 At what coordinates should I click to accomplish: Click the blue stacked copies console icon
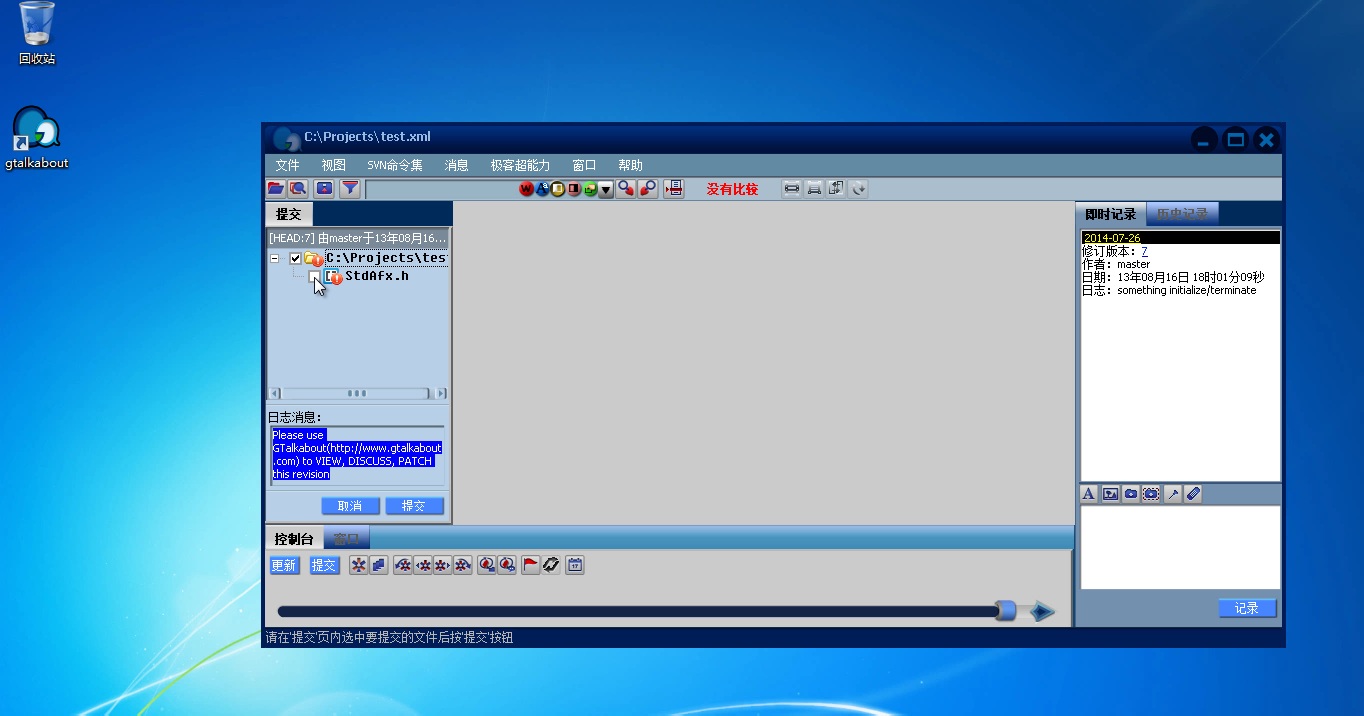pos(378,565)
